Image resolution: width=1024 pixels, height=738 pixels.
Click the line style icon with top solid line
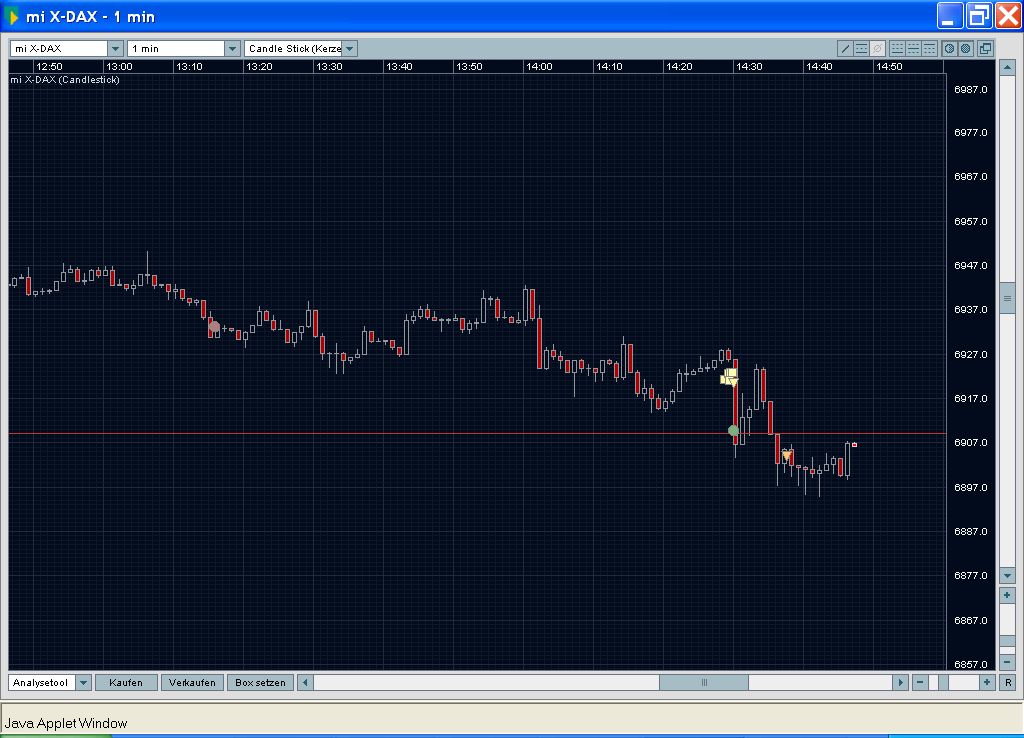click(929, 48)
